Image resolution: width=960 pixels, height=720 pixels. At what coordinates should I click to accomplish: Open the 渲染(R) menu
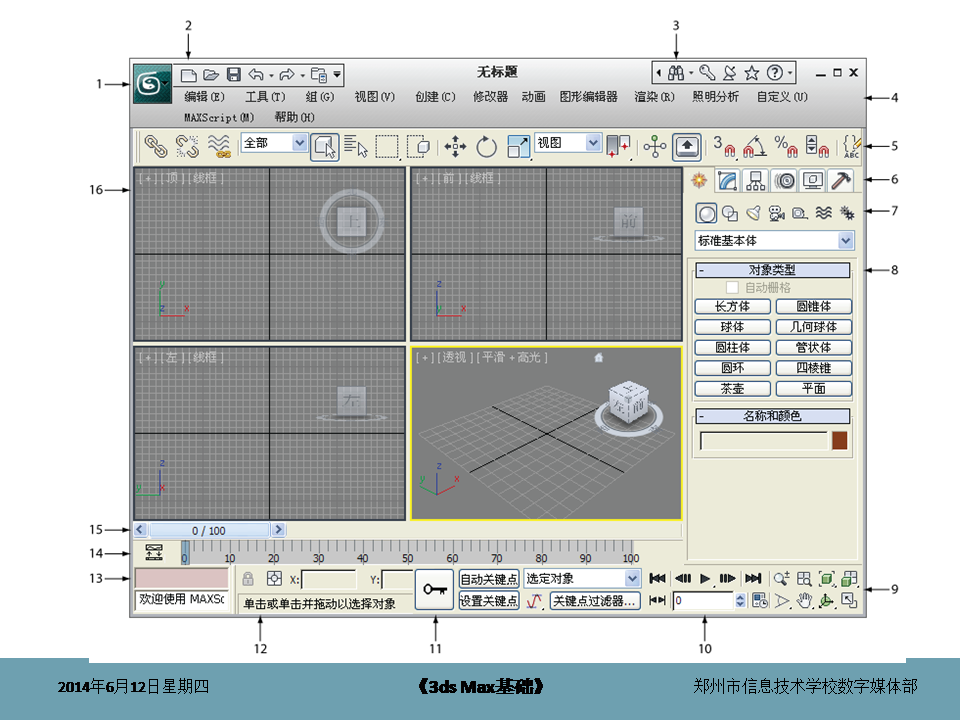[654, 97]
